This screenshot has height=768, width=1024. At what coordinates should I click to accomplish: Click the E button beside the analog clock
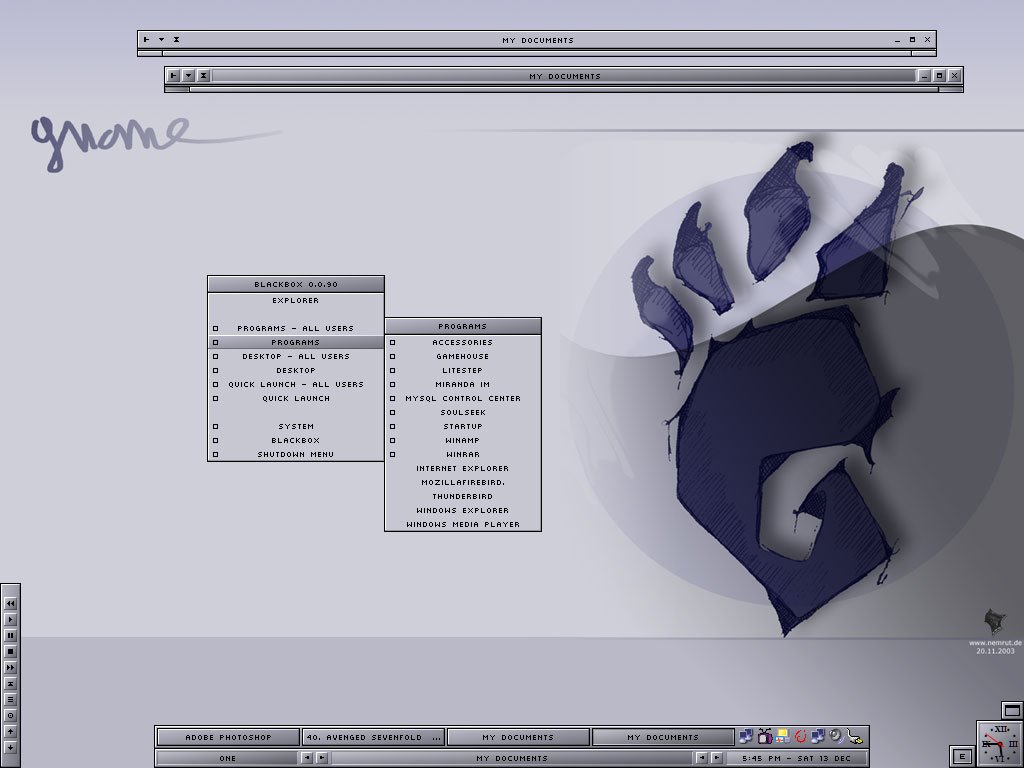tap(961, 756)
